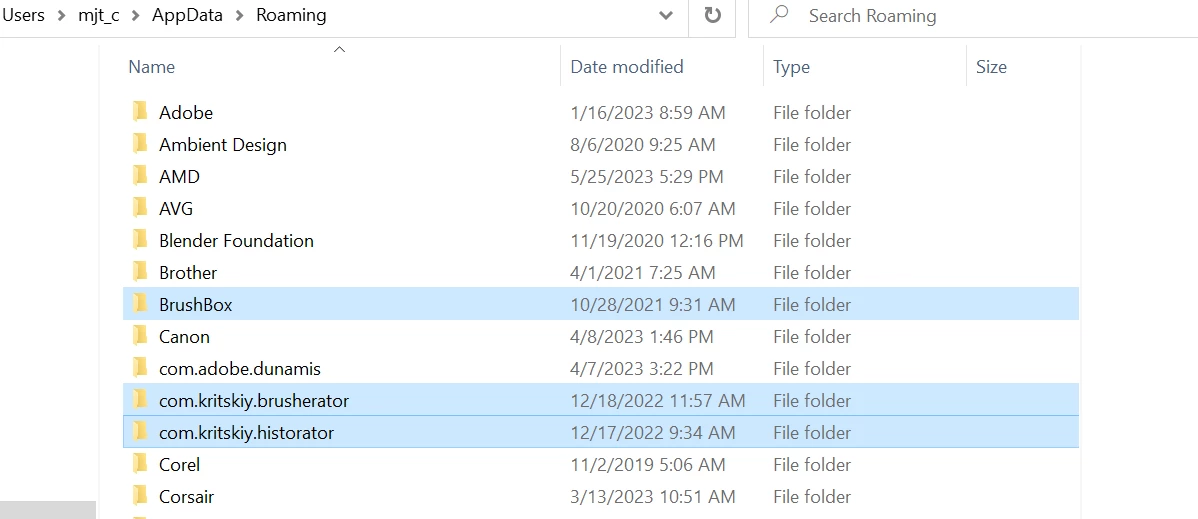The height and width of the screenshot is (519, 1198).
Task: Open the address bar history dropdown
Action: point(665,15)
